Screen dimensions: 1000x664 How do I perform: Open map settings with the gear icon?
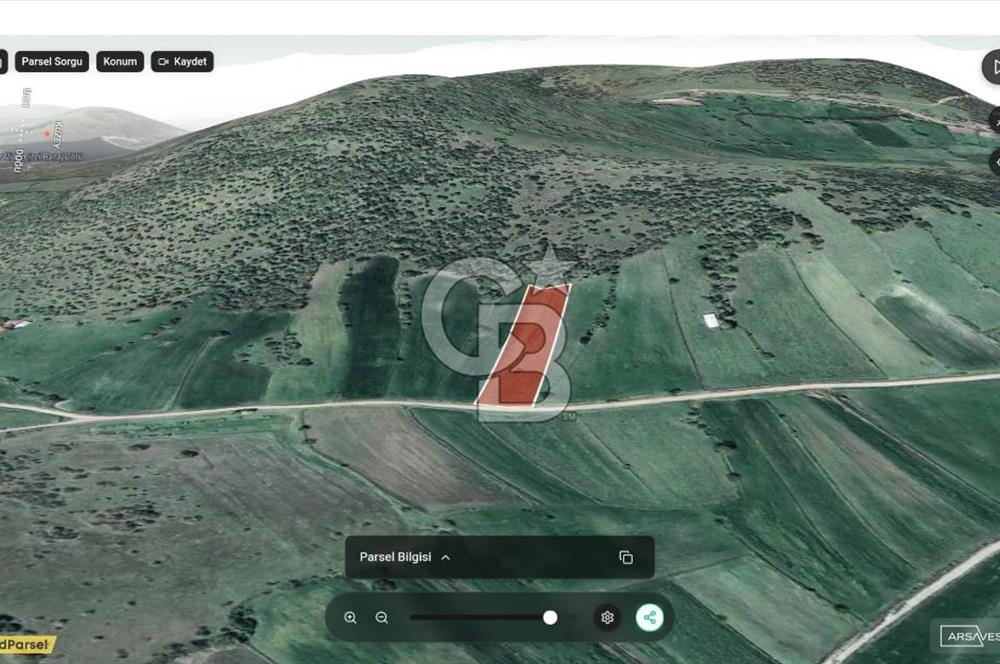pyautogui.click(x=607, y=617)
